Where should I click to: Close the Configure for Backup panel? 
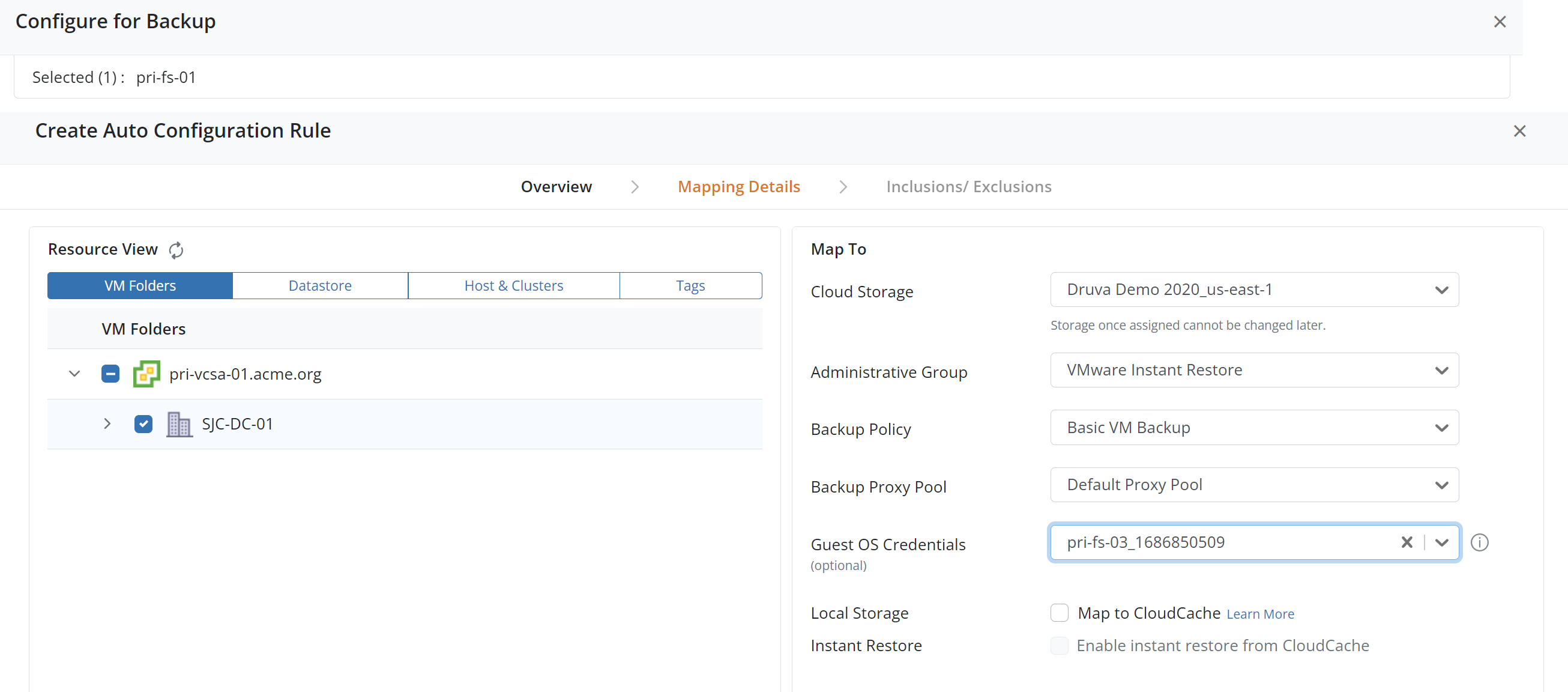pyautogui.click(x=1499, y=22)
